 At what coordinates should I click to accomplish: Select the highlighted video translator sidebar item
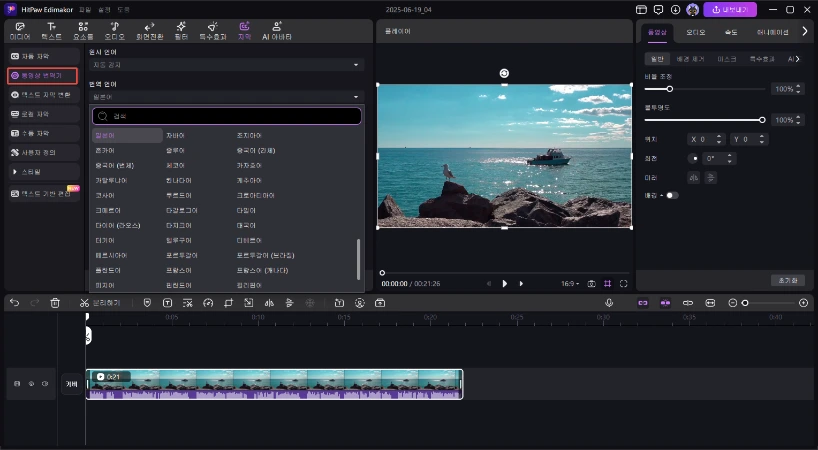point(43,76)
